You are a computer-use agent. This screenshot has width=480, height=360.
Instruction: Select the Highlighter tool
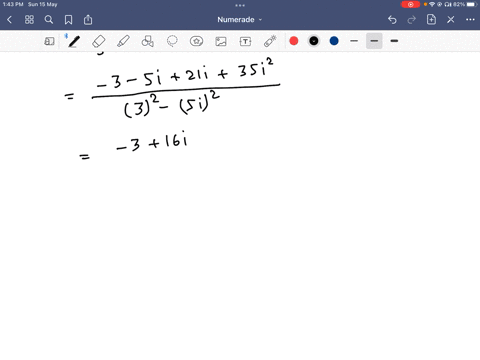123,41
